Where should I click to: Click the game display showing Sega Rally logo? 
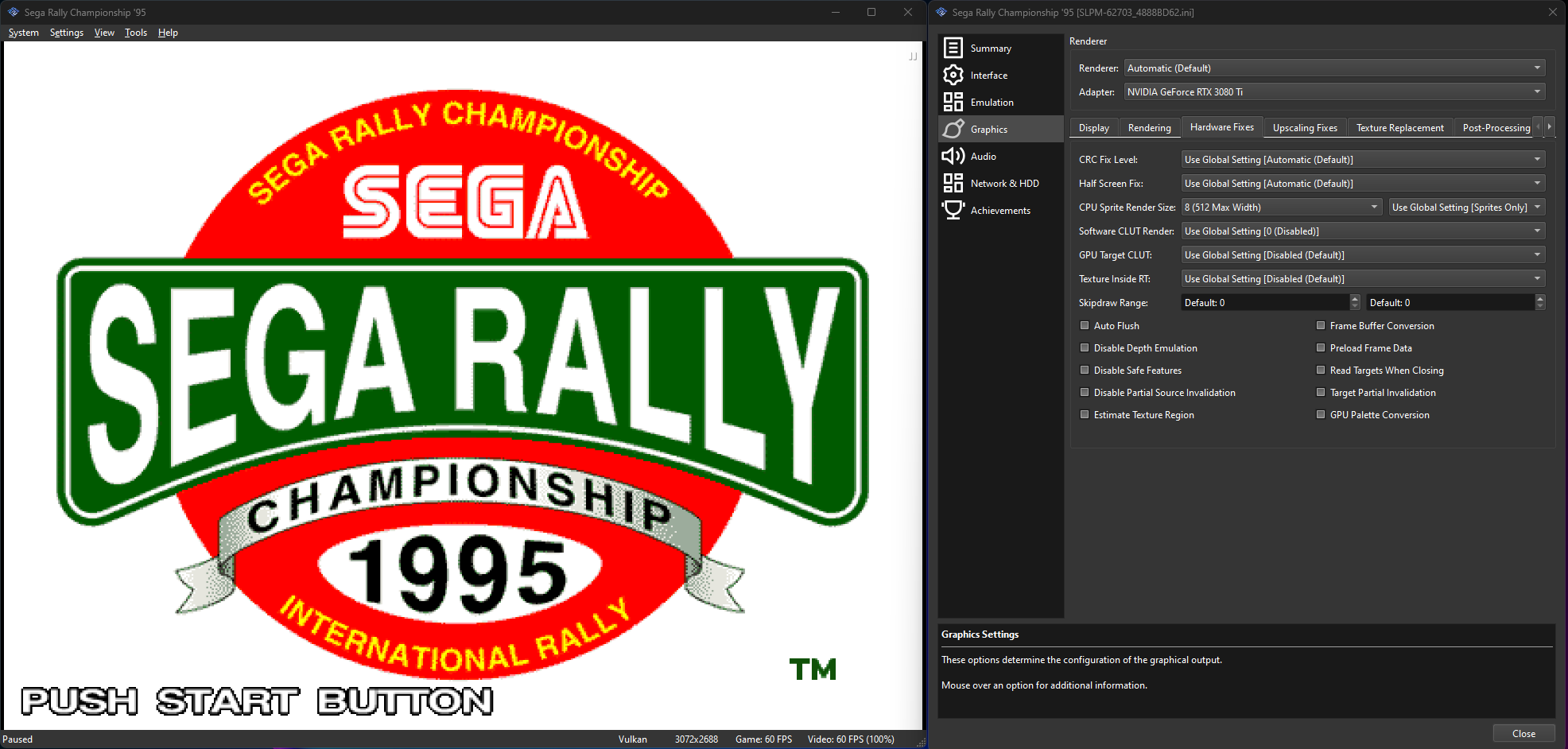pos(463,386)
